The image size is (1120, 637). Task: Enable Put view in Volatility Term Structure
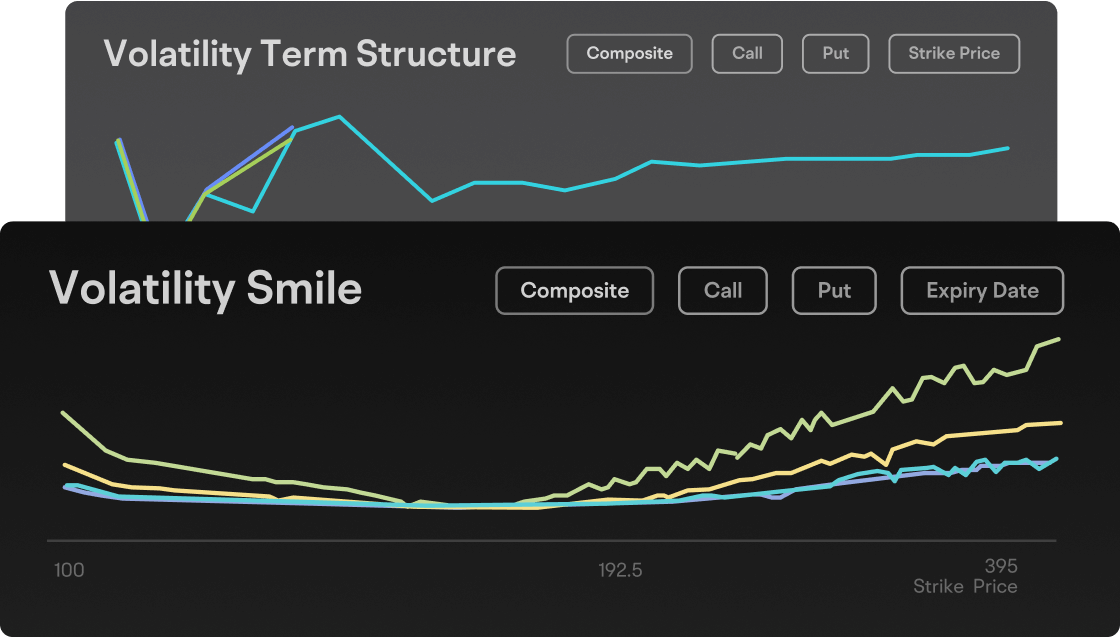(835, 53)
